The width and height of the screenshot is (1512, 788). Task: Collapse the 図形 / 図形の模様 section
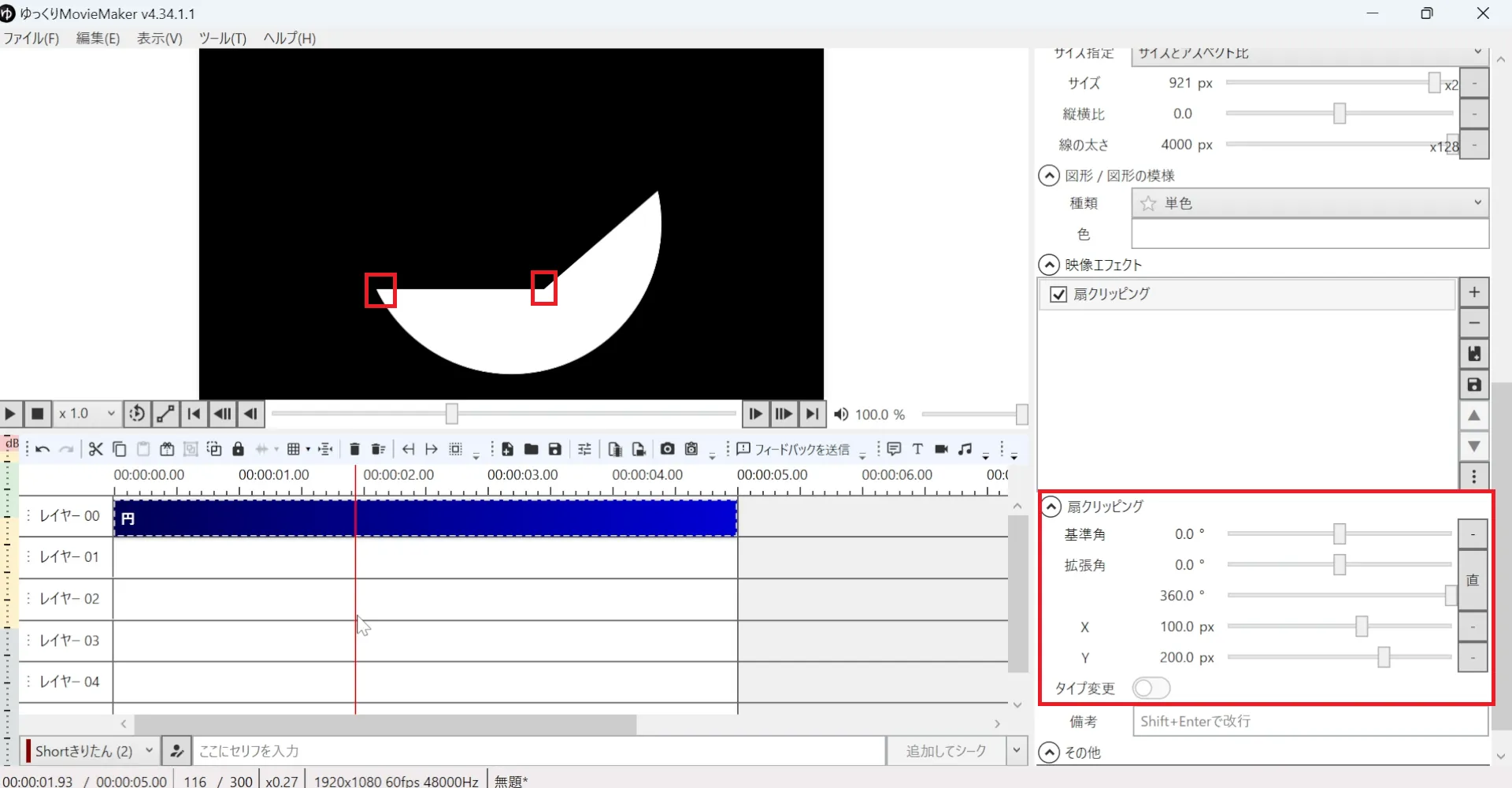point(1049,175)
